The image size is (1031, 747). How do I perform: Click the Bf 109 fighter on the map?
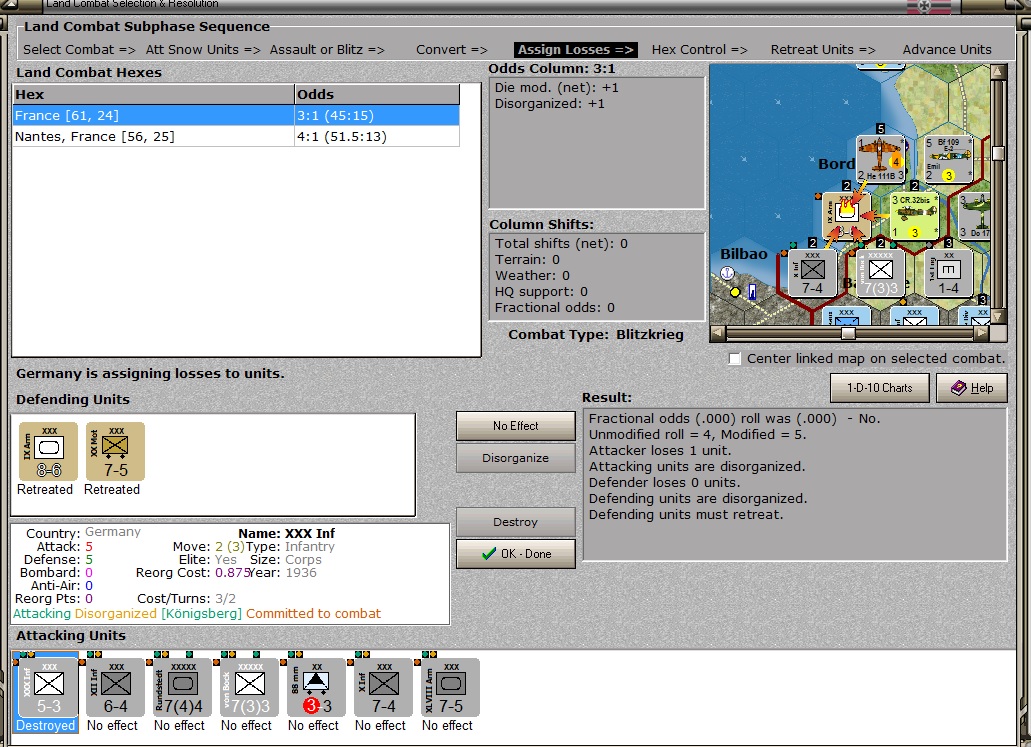[948, 159]
